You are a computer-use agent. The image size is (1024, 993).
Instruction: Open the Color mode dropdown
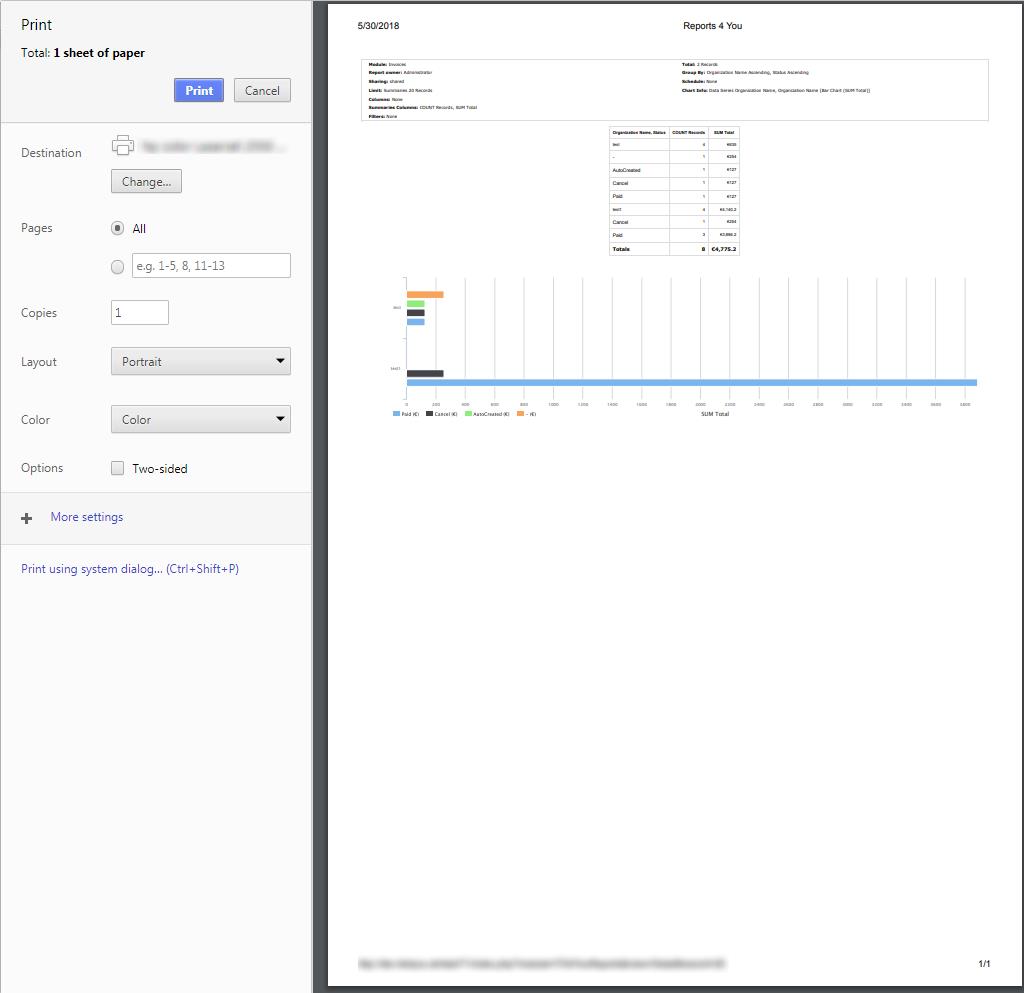(200, 420)
